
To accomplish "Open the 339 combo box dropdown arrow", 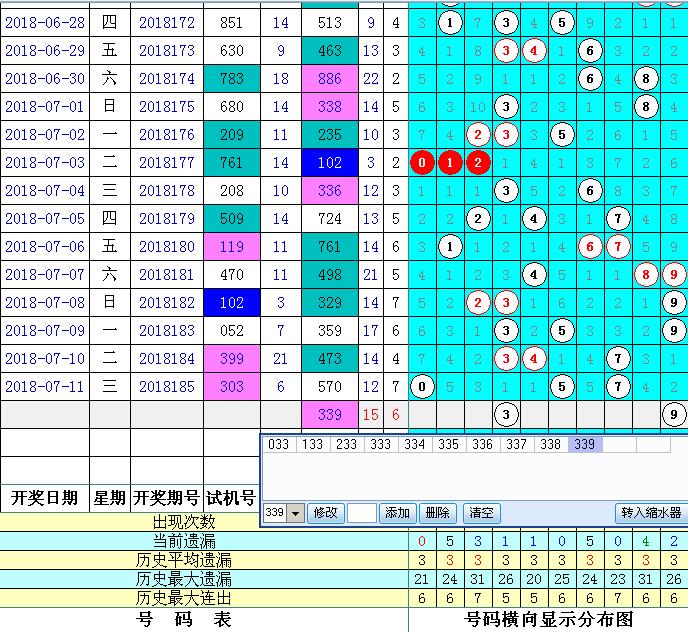I will [x=296, y=513].
